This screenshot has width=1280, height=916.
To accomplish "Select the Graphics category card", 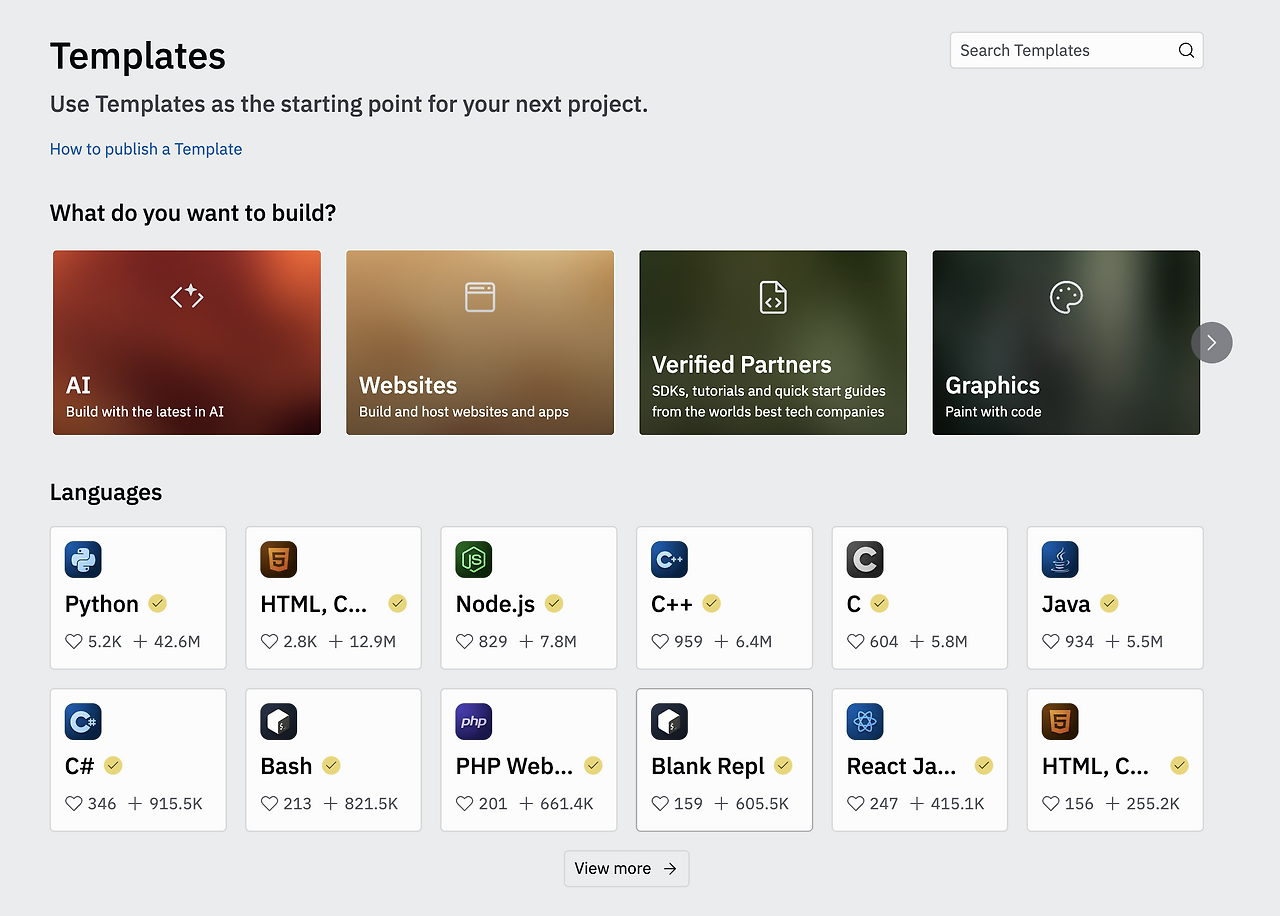I will coord(1066,343).
